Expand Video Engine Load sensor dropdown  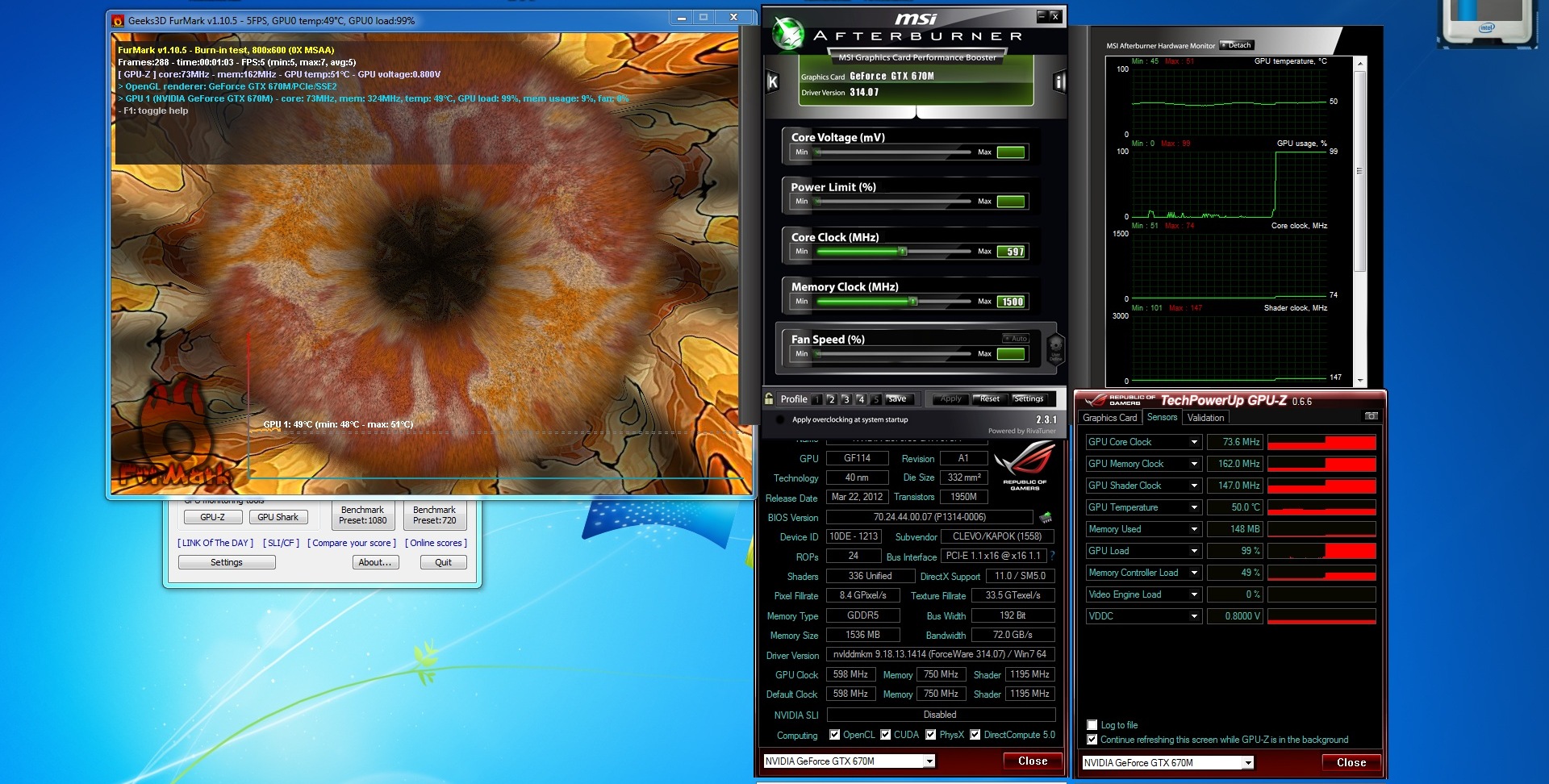[1195, 594]
